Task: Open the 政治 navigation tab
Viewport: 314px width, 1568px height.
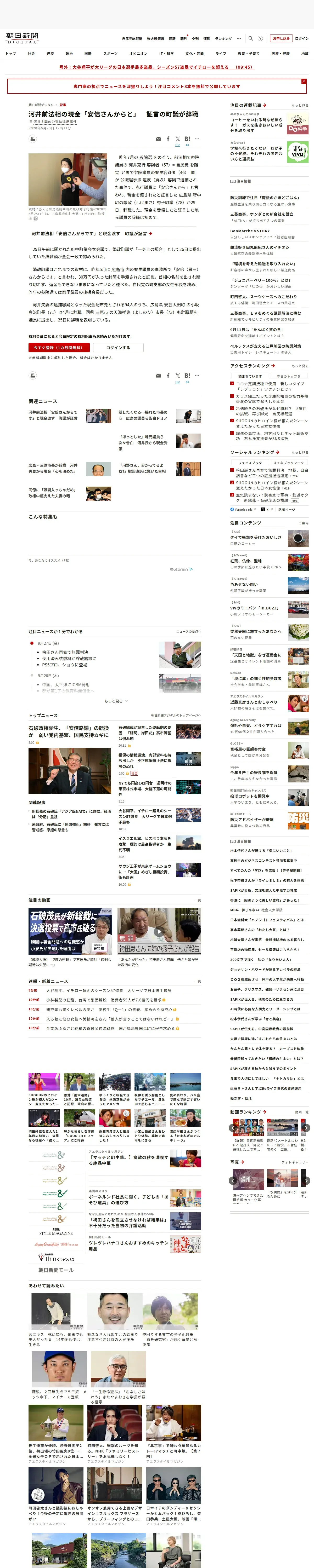Action: pos(69,54)
